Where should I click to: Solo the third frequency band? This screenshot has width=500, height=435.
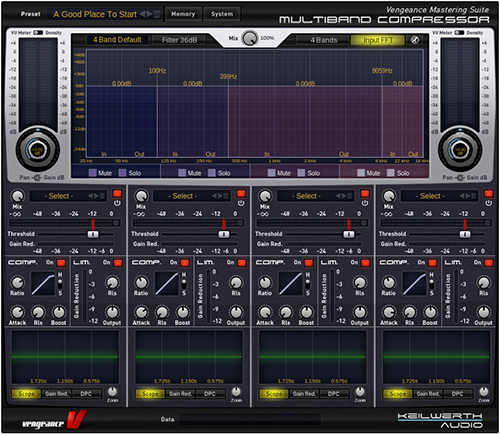click(301, 173)
